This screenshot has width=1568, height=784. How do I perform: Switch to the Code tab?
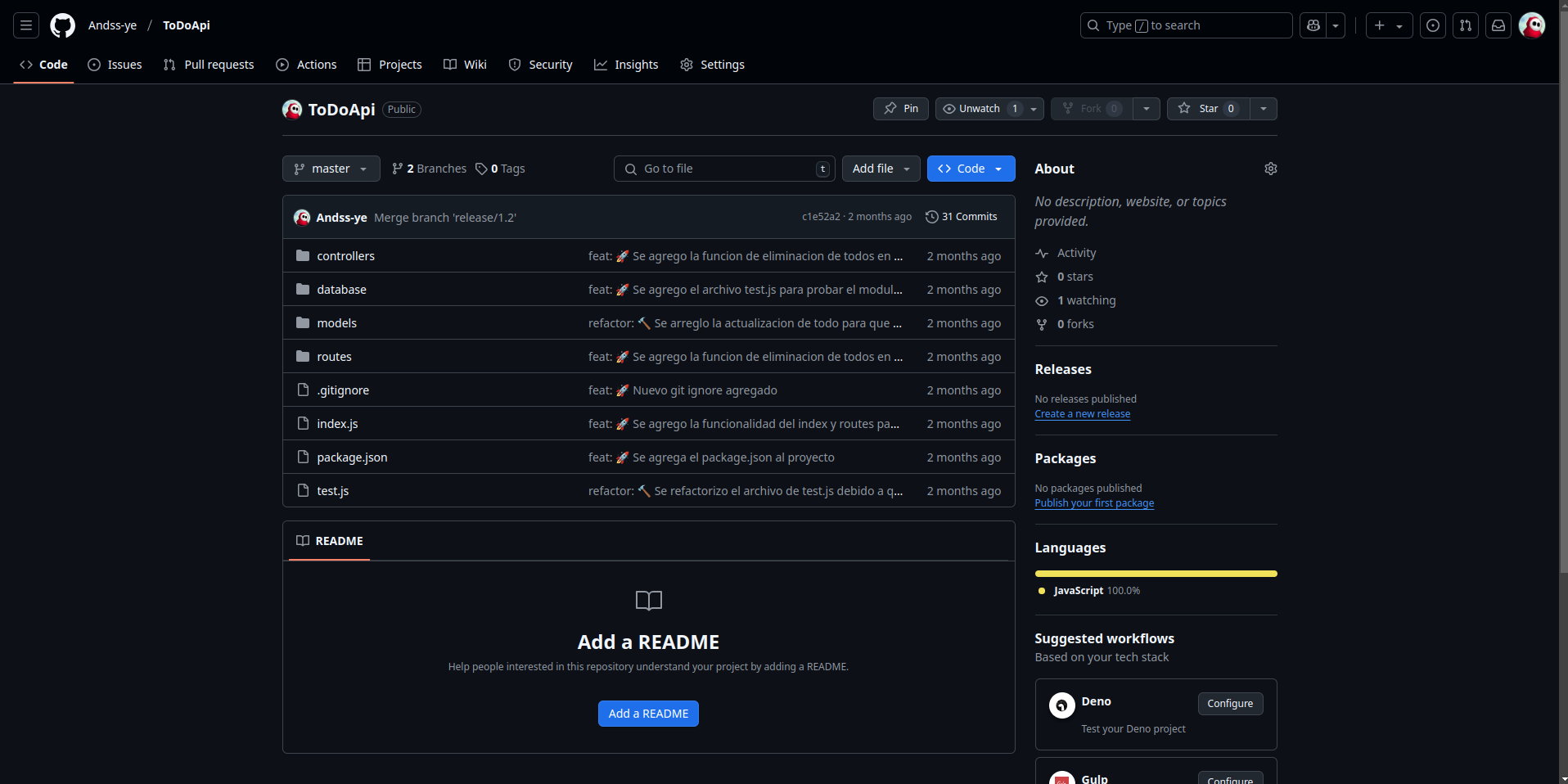pos(43,65)
